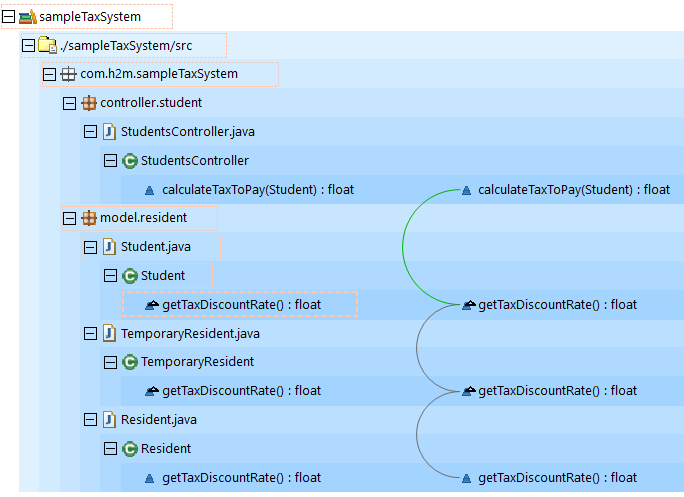This screenshot has height=497, width=684.
Task: Select the Resident class label
Action: [x=166, y=449]
